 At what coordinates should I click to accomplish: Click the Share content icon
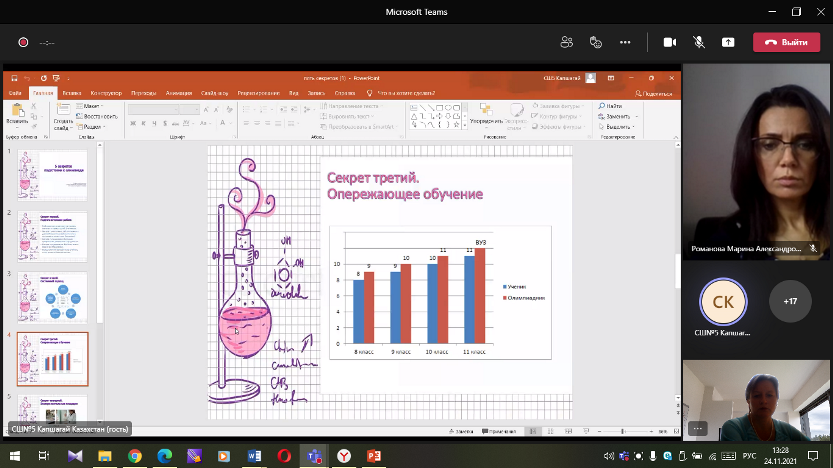(x=728, y=42)
